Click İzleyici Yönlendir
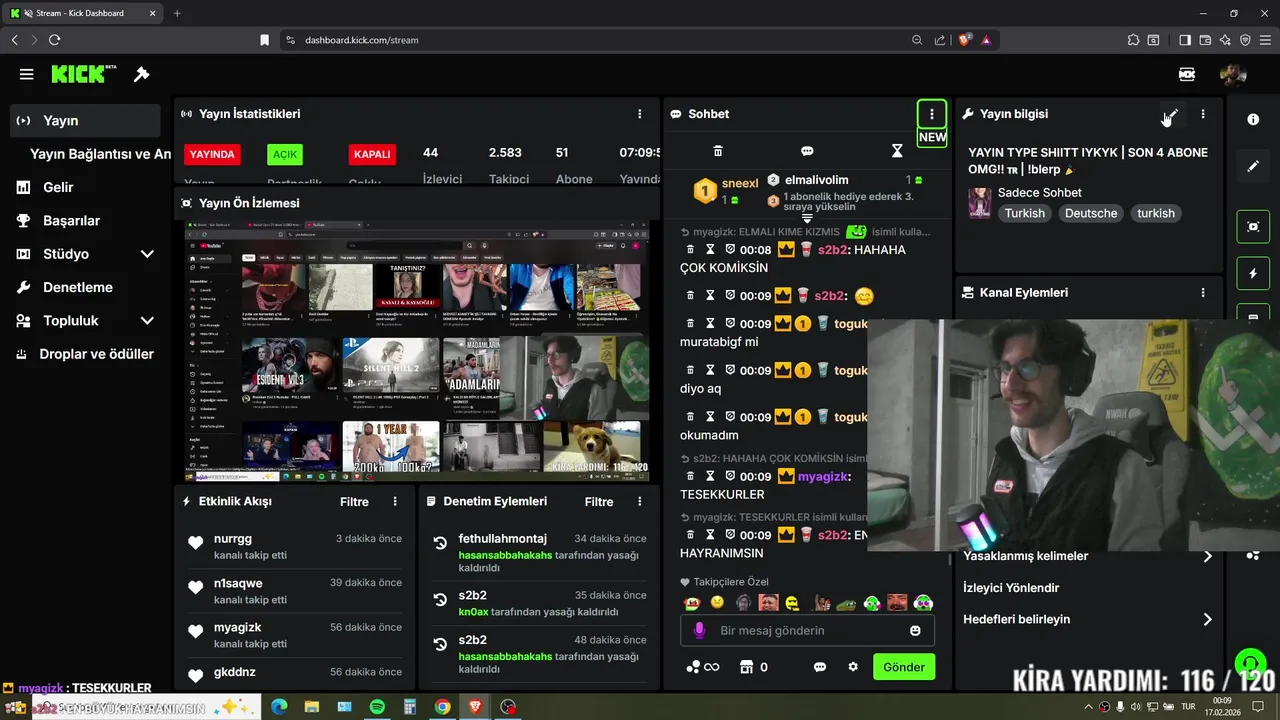The image size is (1280, 720). coord(1011,588)
